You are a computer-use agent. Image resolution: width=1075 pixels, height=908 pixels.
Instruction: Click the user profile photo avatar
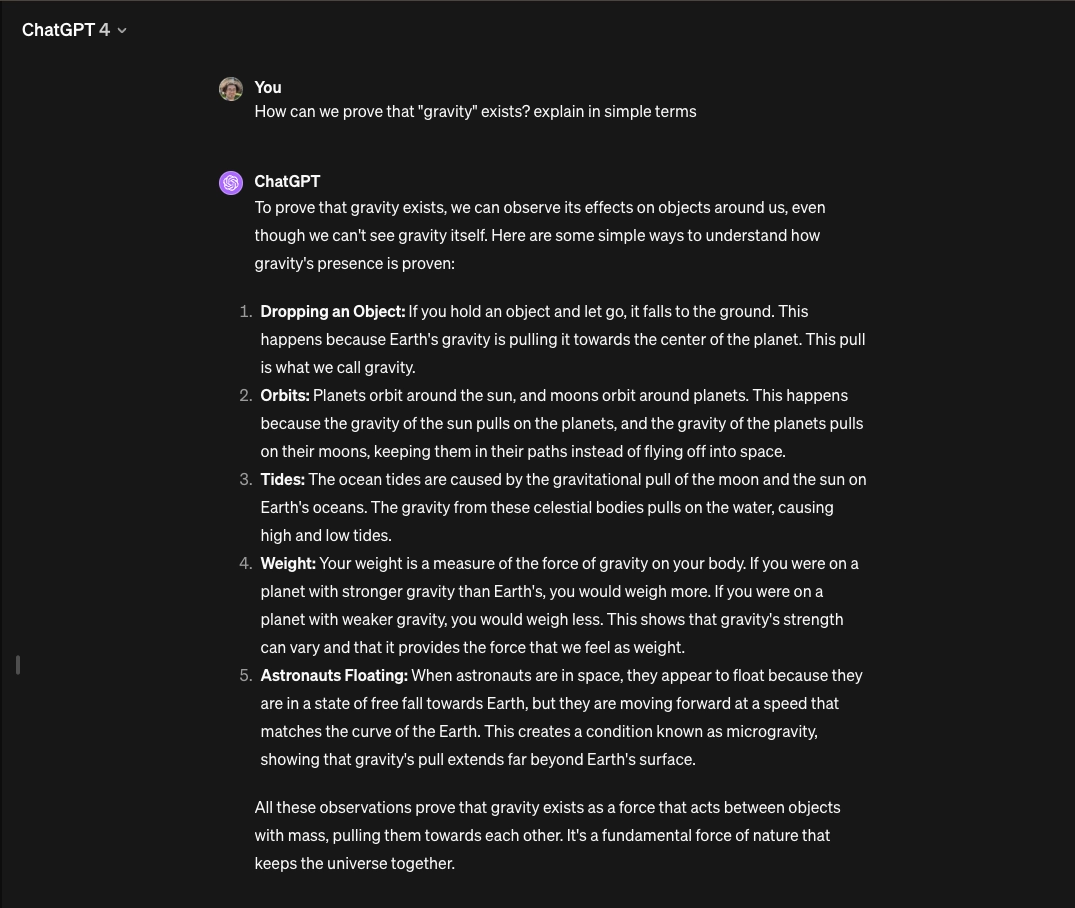[231, 89]
